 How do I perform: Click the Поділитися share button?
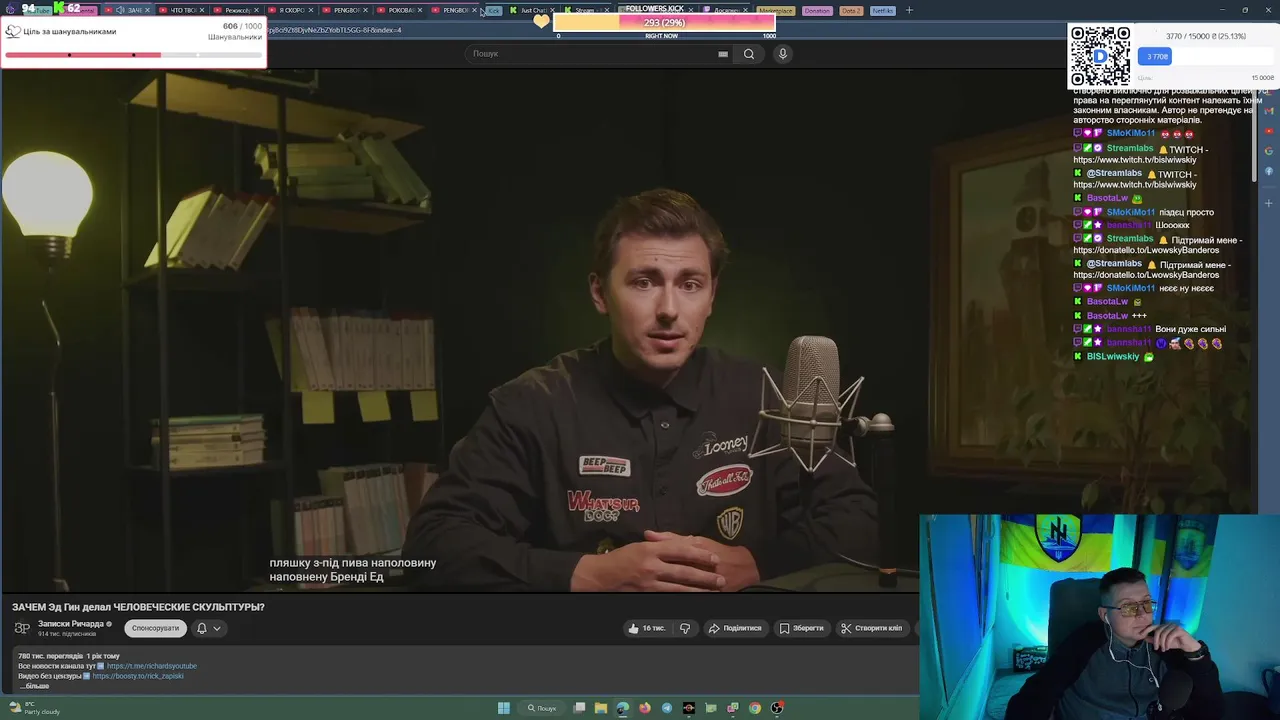[x=735, y=628]
